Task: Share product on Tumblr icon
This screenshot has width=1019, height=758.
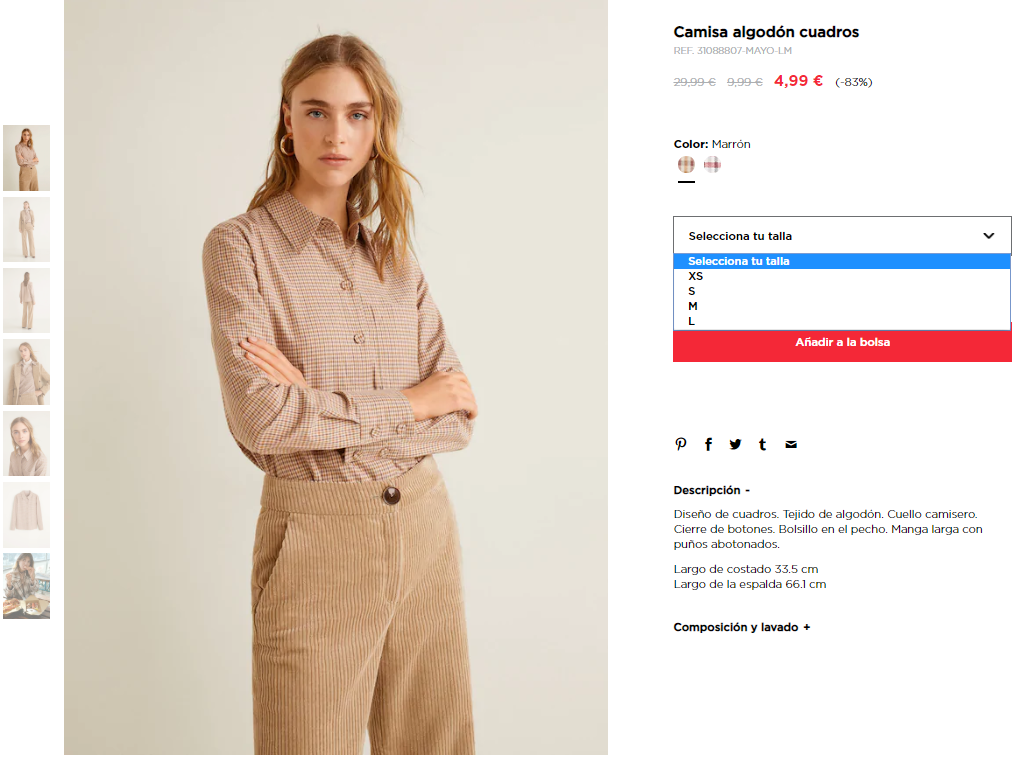Action: click(x=762, y=444)
